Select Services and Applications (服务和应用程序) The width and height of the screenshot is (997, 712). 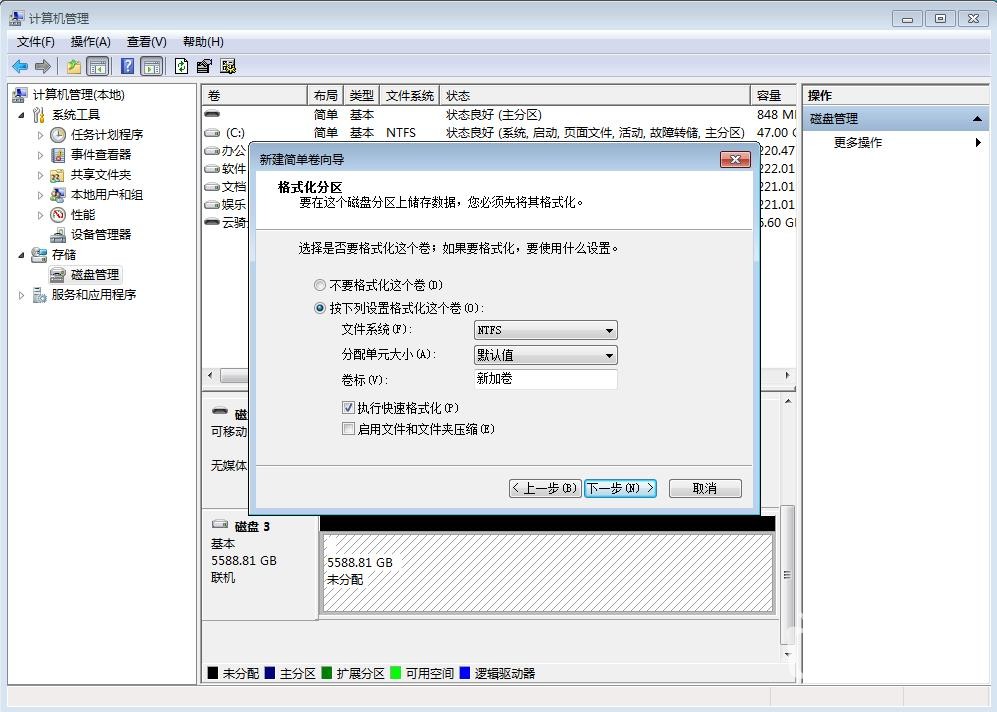coord(94,295)
